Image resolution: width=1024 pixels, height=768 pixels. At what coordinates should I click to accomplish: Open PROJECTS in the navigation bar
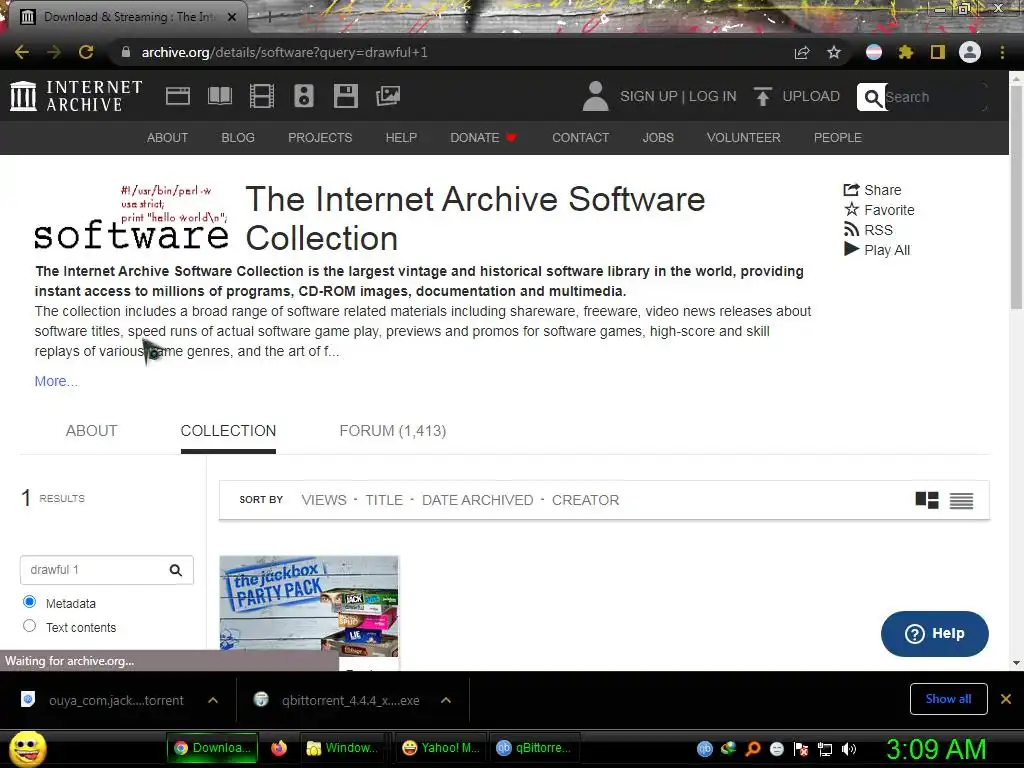pos(320,138)
